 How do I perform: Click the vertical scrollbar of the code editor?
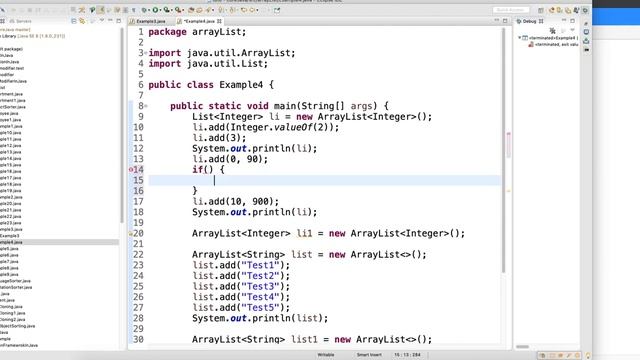point(503,151)
